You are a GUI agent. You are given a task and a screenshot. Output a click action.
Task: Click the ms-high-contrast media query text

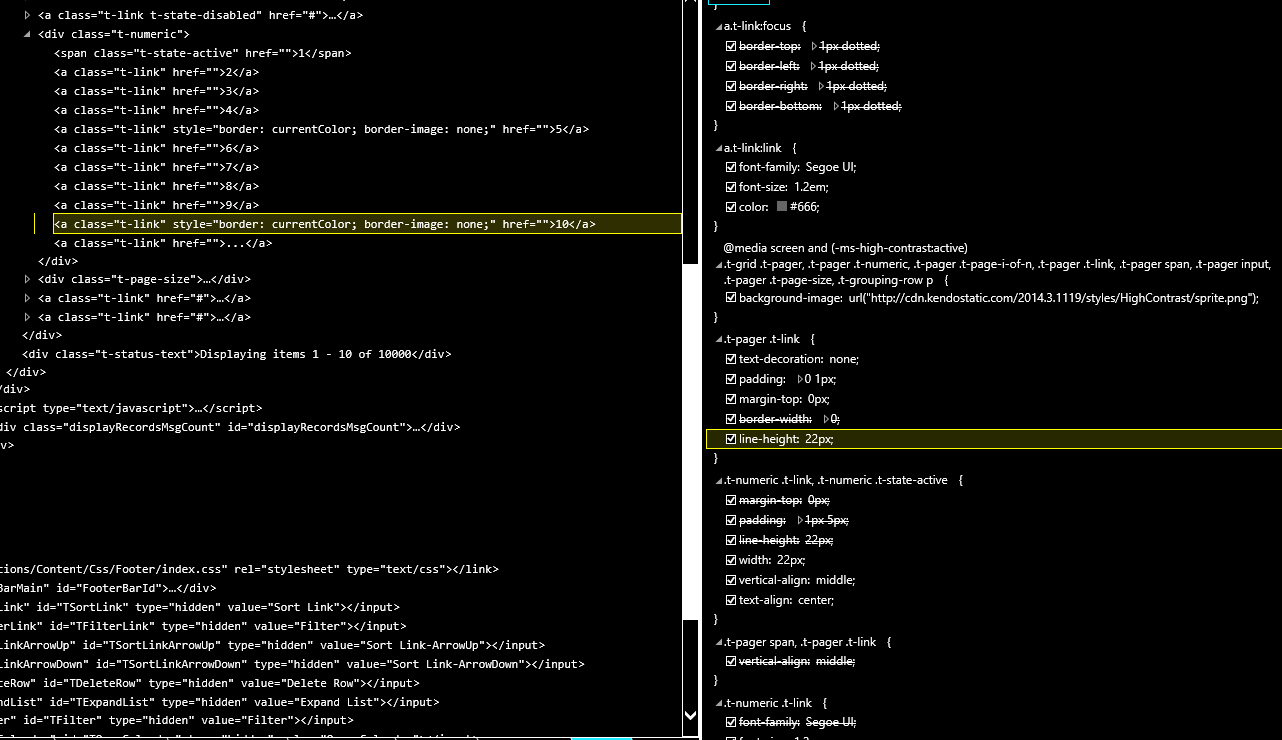845,247
